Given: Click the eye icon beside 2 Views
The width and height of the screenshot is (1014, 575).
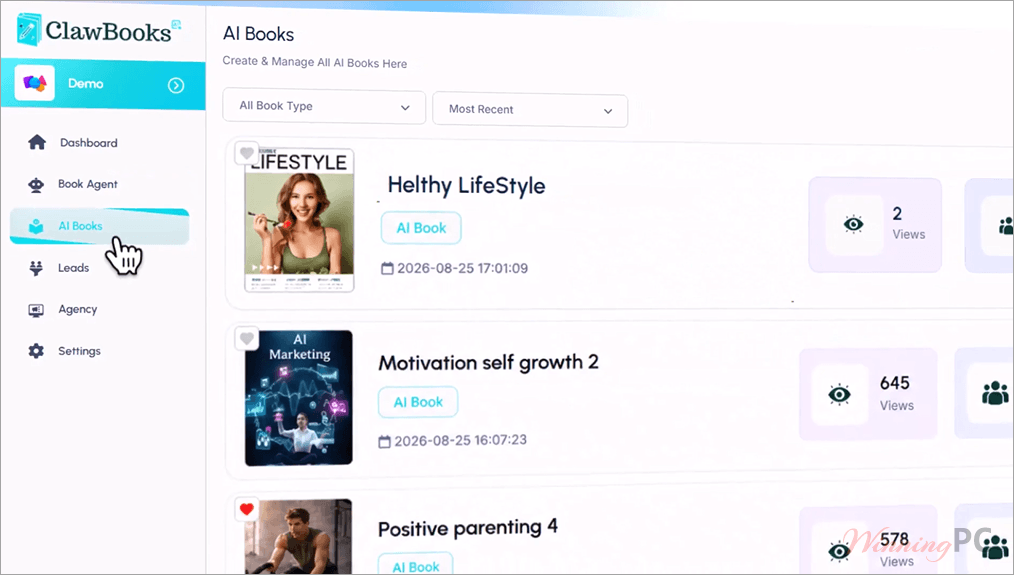Looking at the screenshot, I should tap(854, 224).
